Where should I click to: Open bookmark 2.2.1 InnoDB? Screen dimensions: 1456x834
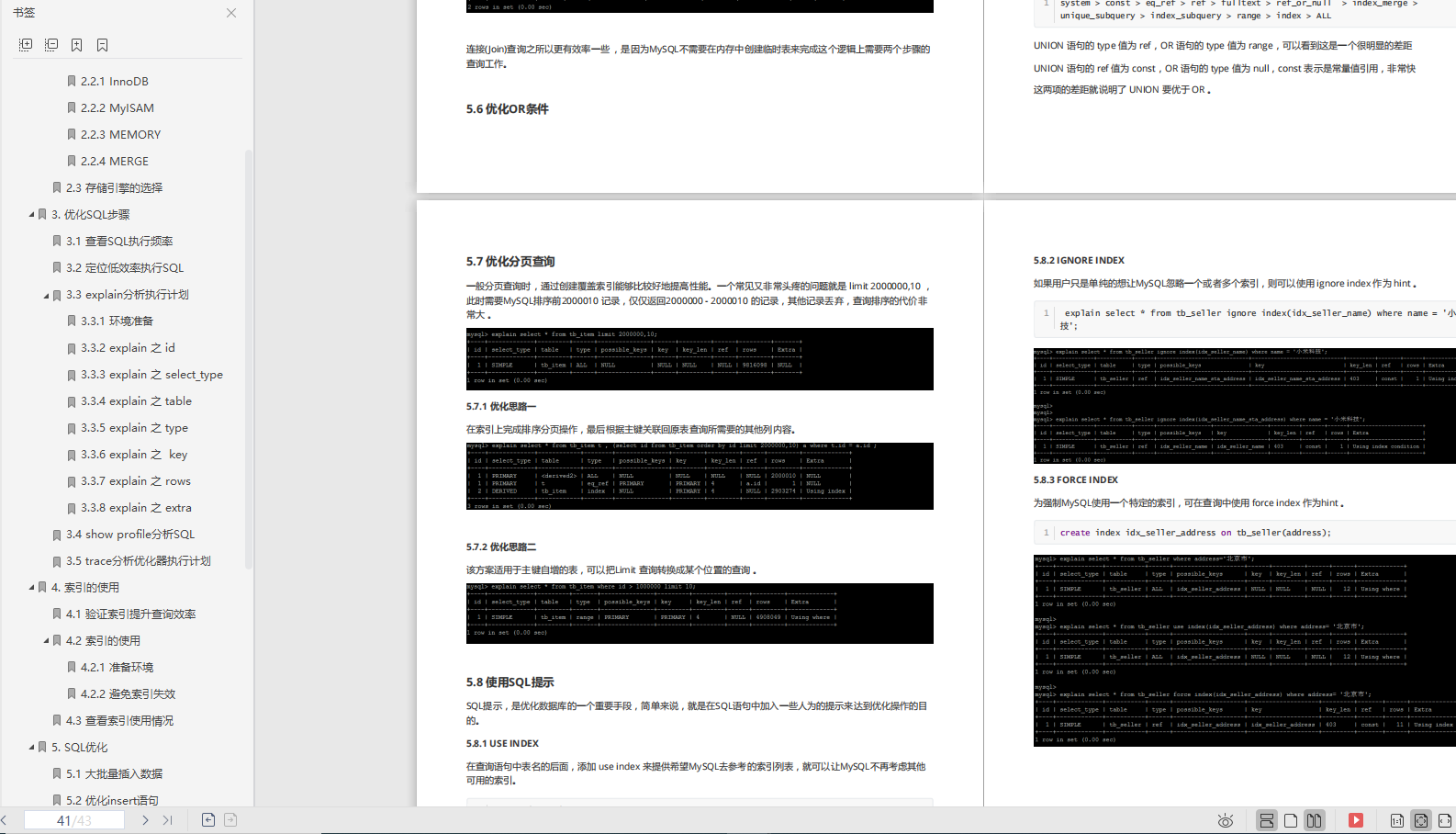point(114,82)
